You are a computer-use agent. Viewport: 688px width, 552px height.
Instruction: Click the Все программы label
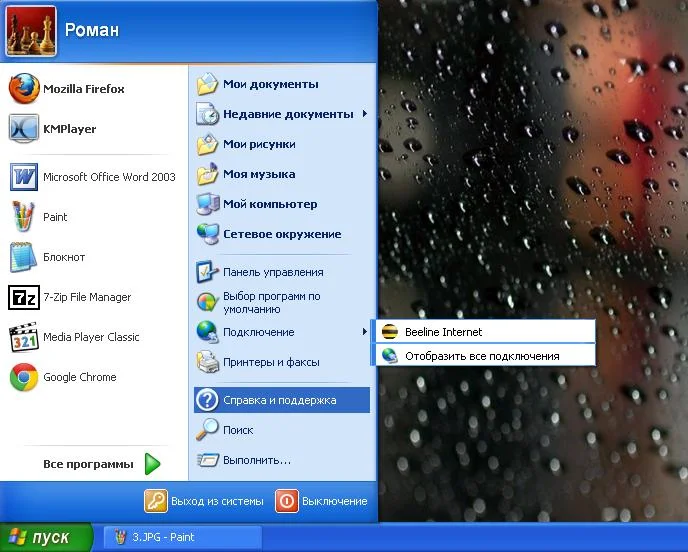(x=88, y=464)
